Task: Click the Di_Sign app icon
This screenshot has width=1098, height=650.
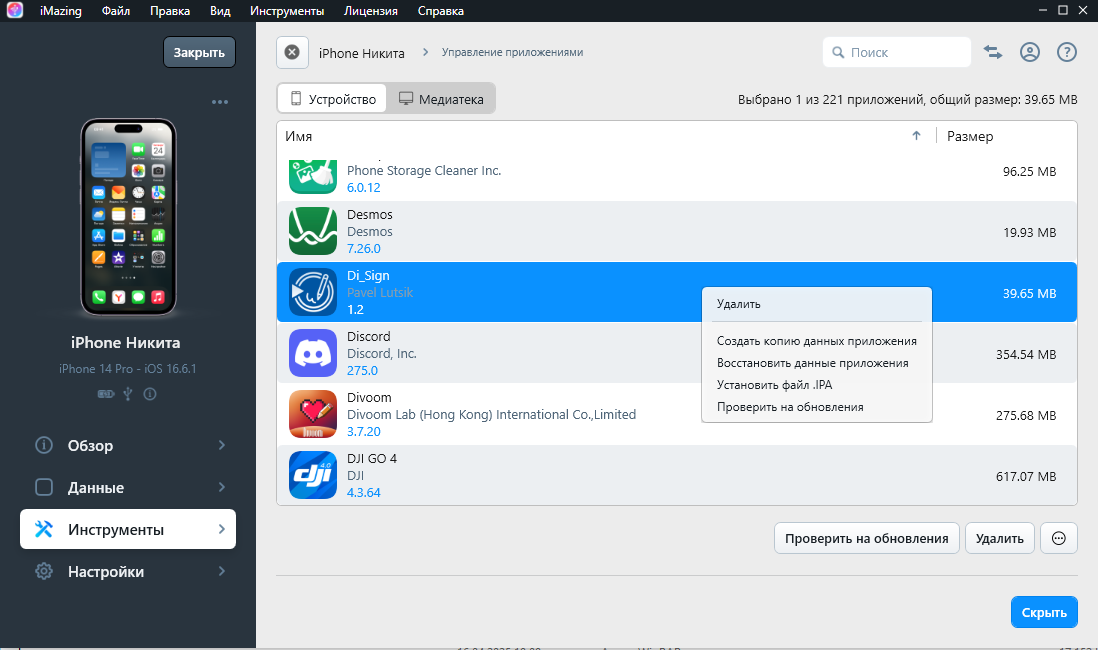Action: click(313, 292)
